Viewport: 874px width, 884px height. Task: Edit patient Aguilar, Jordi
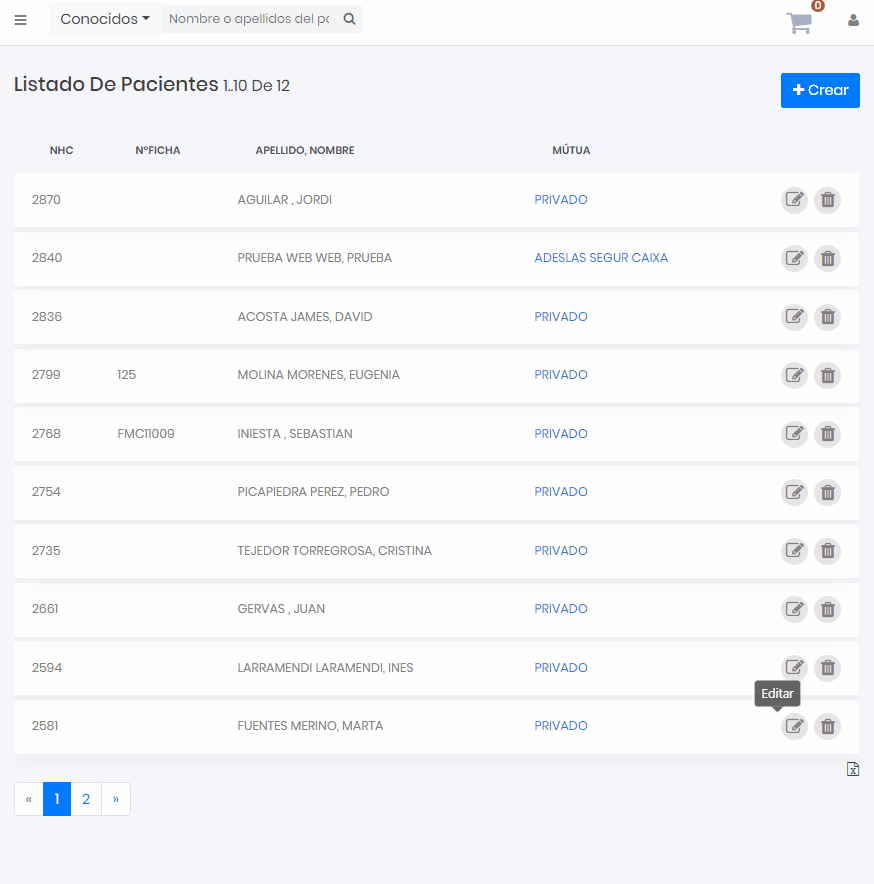tap(794, 200)
